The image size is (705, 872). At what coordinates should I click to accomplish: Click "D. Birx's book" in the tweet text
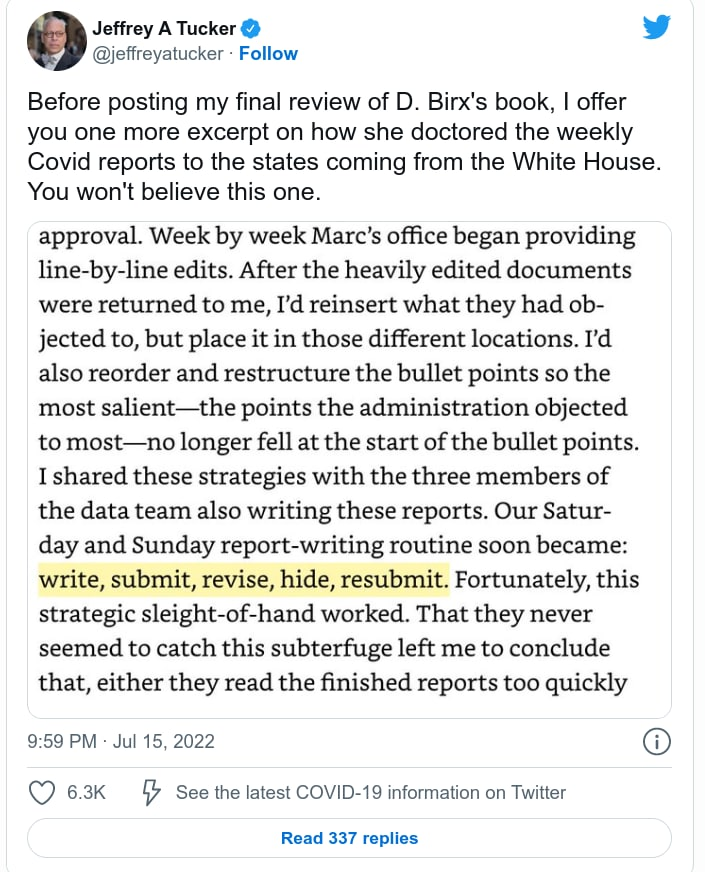[396, 102]
